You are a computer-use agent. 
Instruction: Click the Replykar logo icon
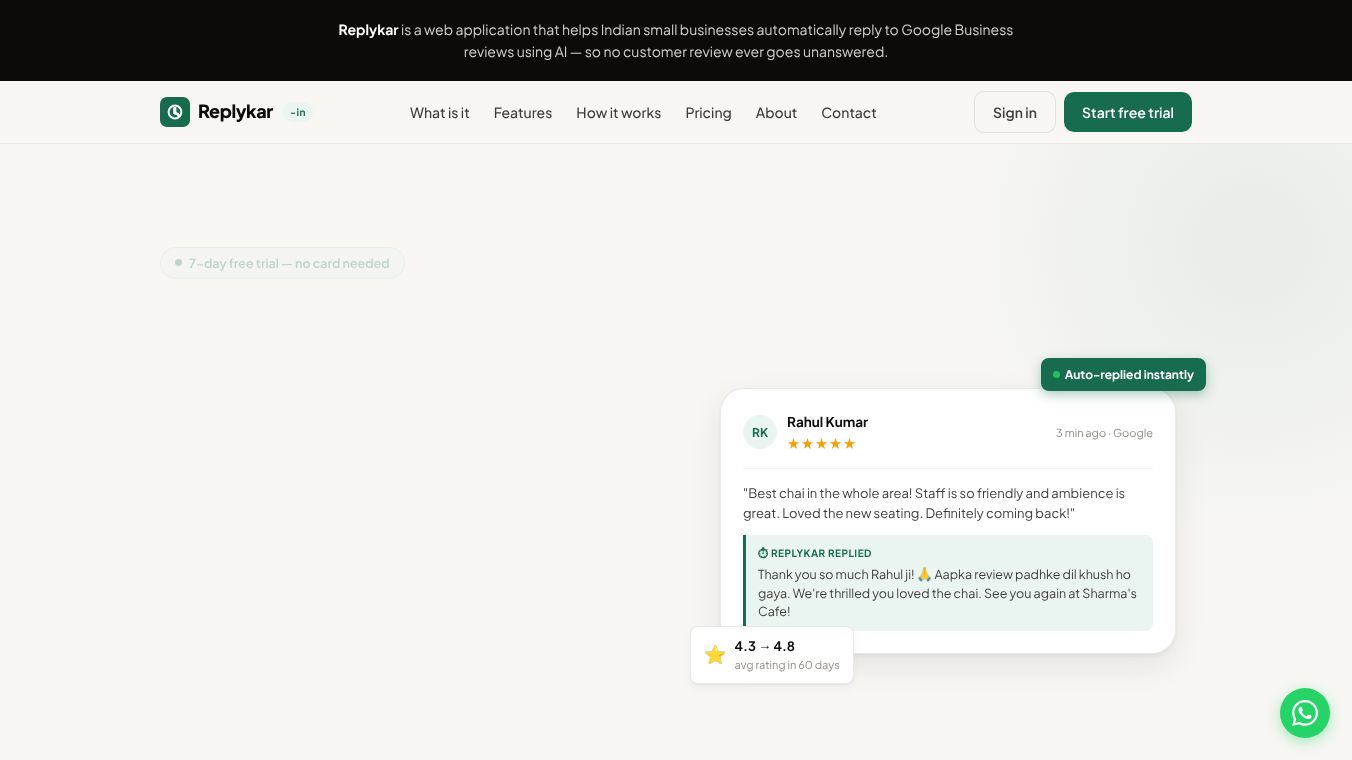pos(175,112)
